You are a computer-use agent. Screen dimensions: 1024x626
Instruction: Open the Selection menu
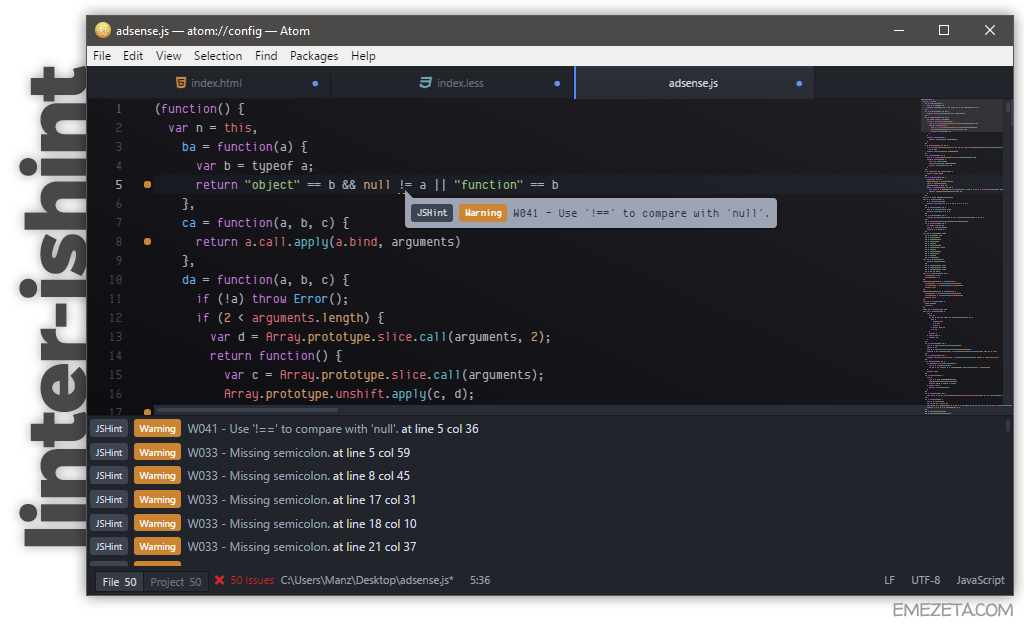point(217,56)
